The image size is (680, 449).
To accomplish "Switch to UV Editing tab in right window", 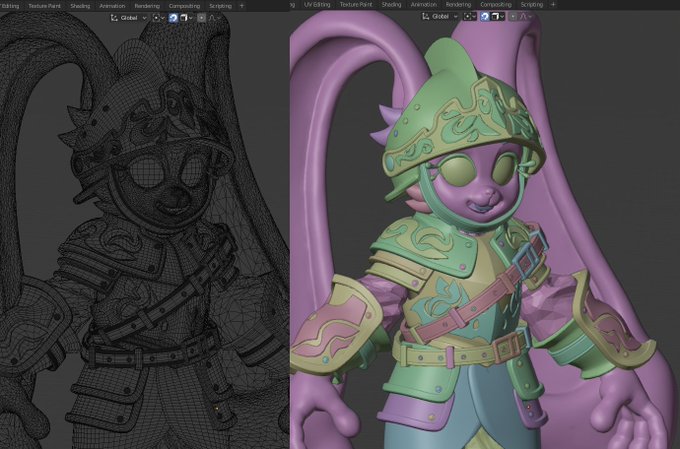I will (317, 4).
